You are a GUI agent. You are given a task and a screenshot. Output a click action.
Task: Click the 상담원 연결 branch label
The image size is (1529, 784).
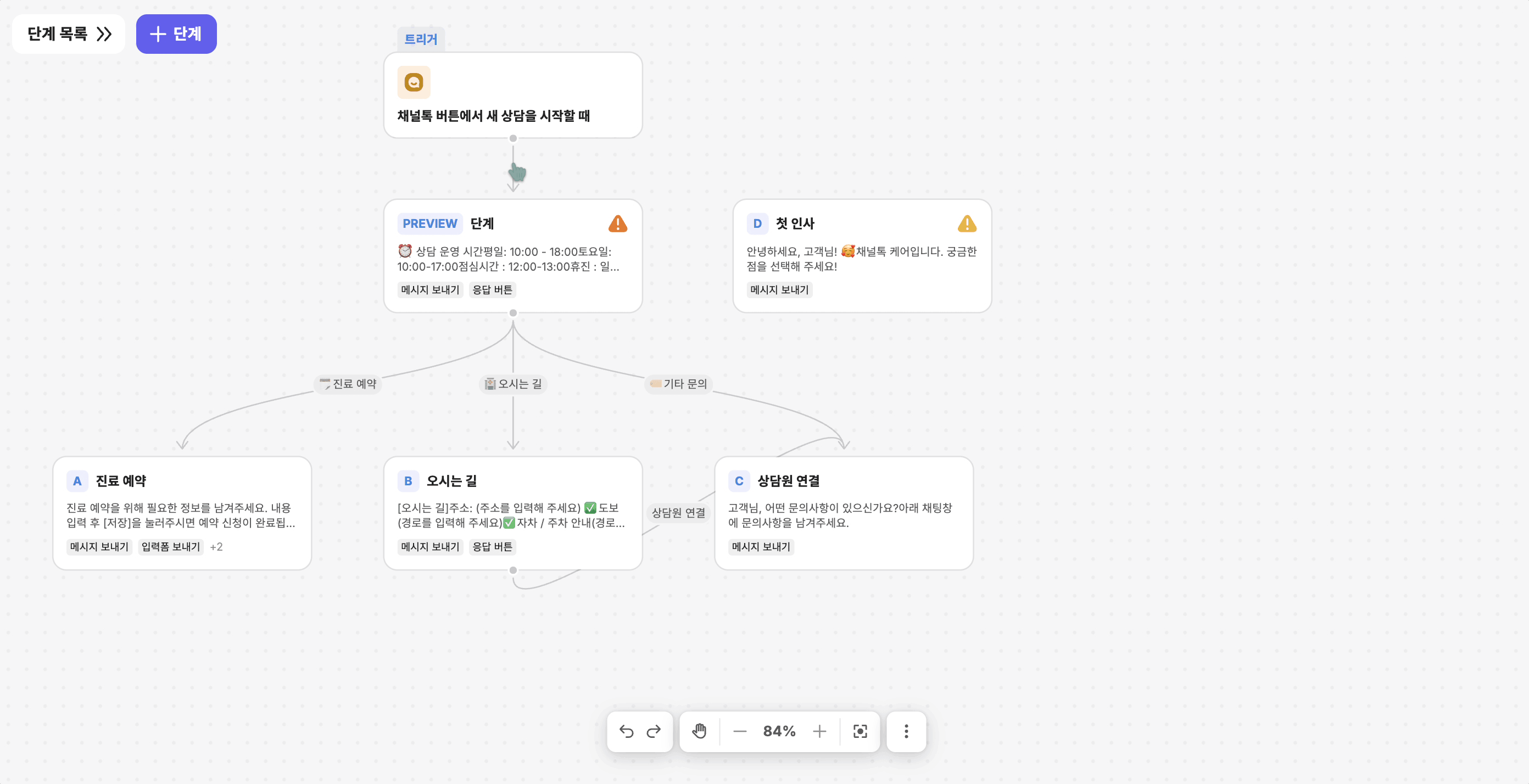pos(678,513)
